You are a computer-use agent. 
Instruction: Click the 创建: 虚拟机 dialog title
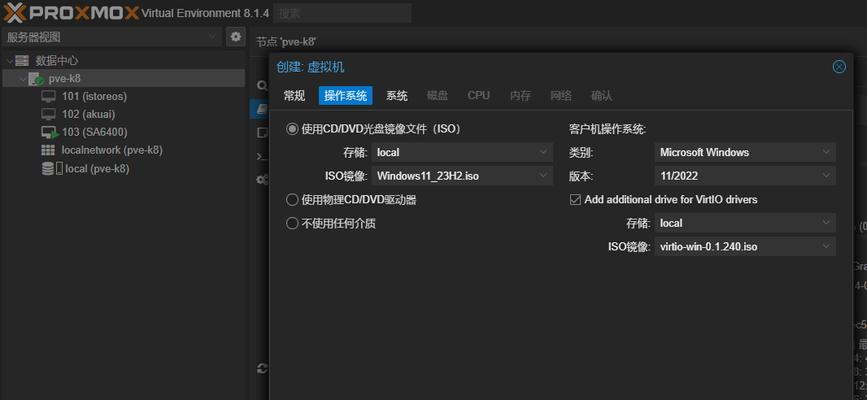[x=310, y=67]
